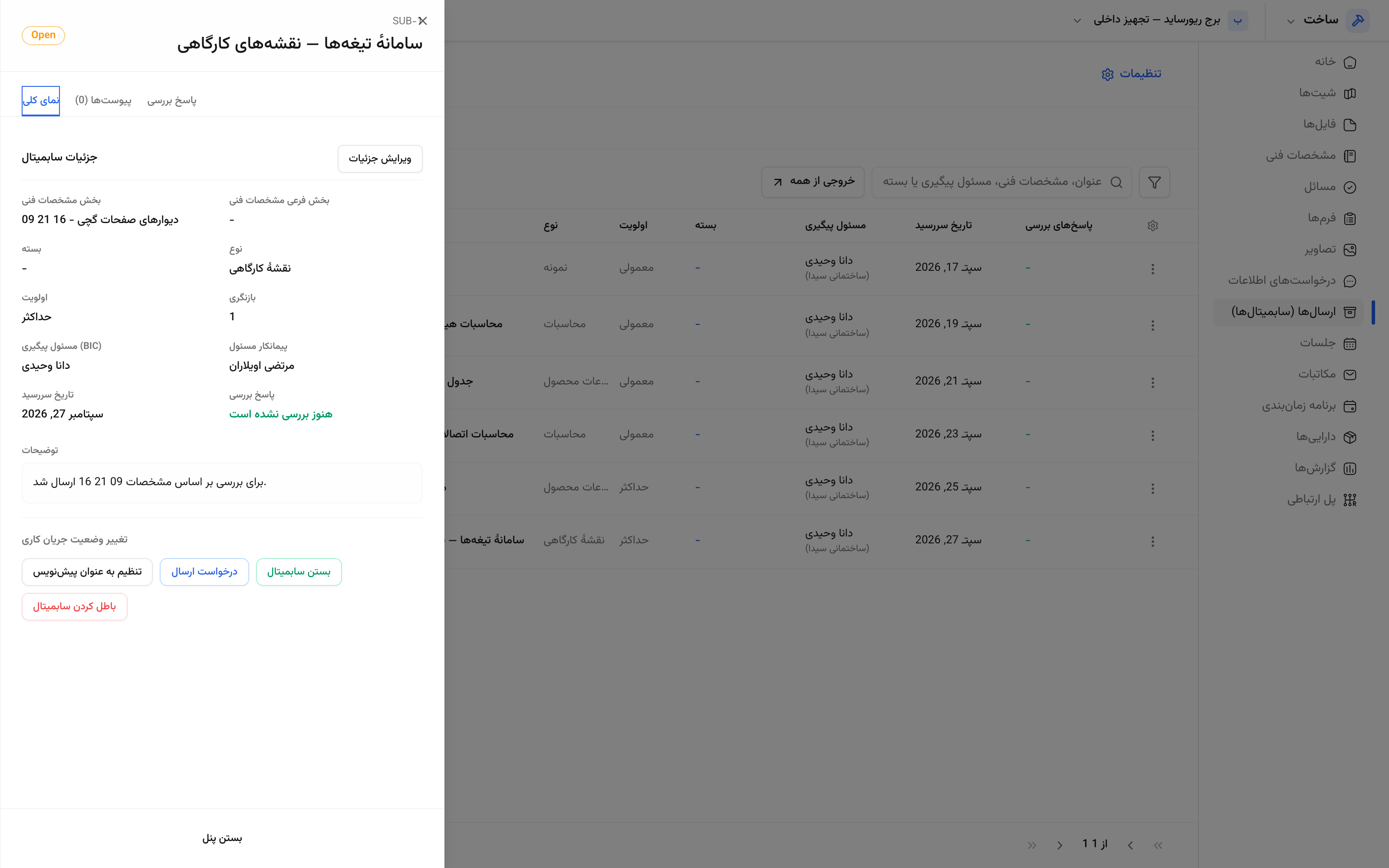Go to previous page chevron
Image resolution: width=1389 pixels, height=868 pixels.
[x=1130, y=845]
